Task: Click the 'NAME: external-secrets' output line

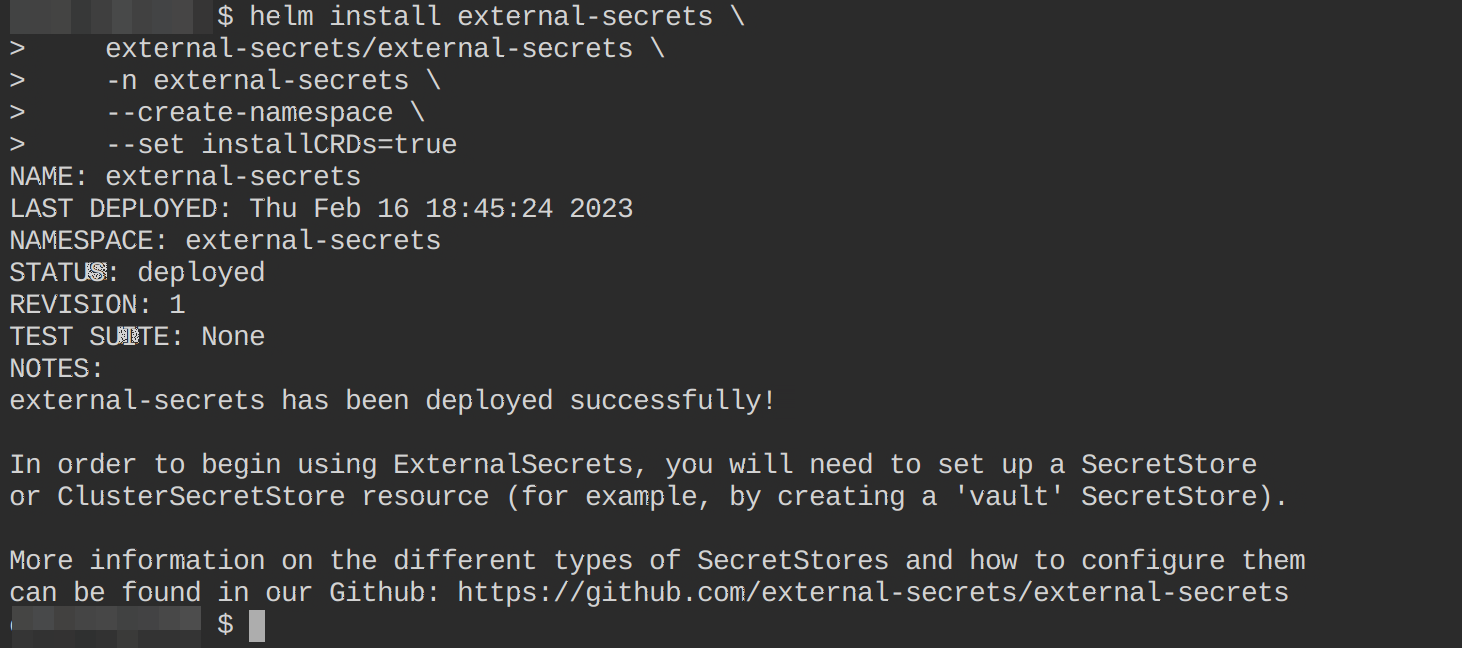Action: [185, 177]
